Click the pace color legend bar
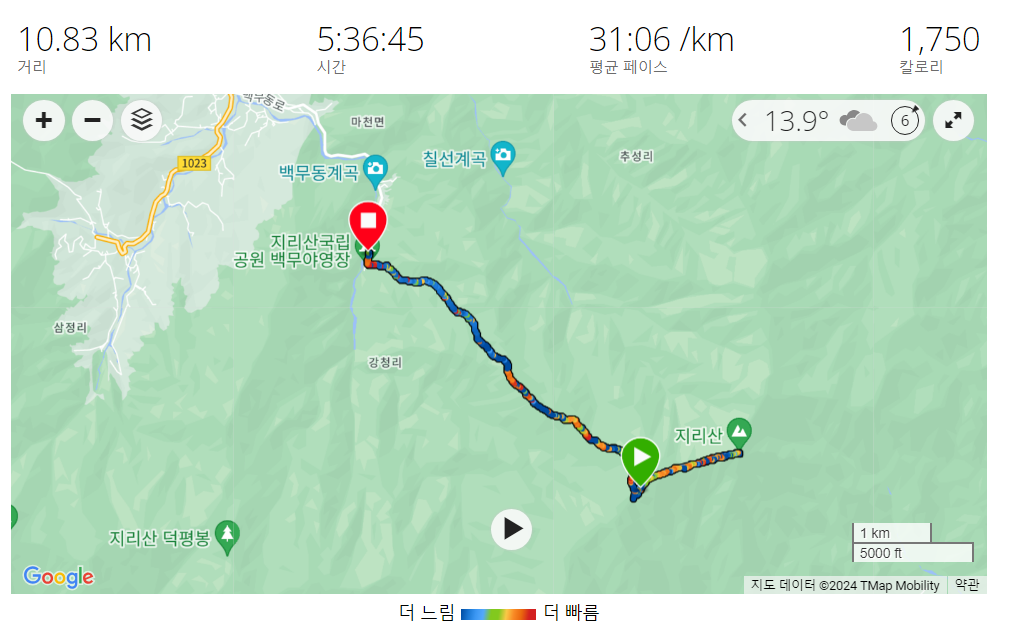Image resolution: width=1017 pixels, height=638 pixels. pos(498,613)
